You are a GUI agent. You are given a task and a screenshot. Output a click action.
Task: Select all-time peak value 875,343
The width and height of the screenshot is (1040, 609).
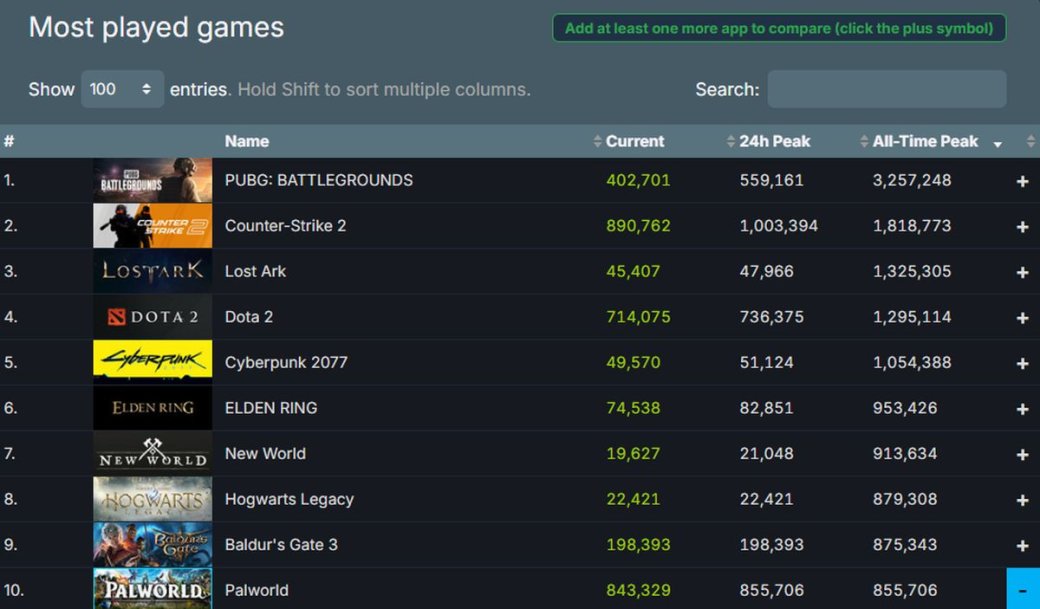(905, 545)
